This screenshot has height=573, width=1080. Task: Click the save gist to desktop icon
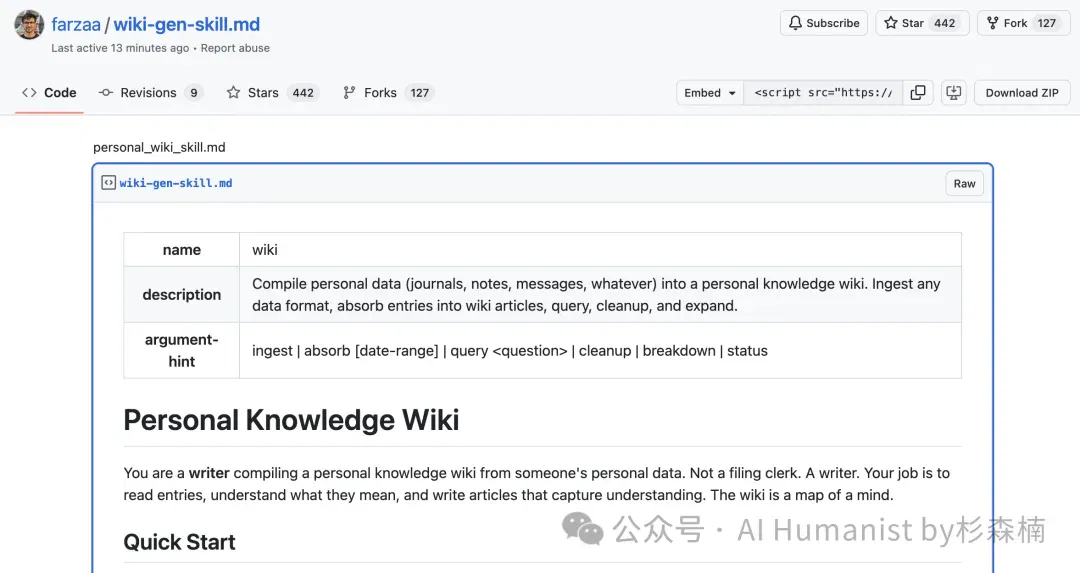(x=954, y=92)
